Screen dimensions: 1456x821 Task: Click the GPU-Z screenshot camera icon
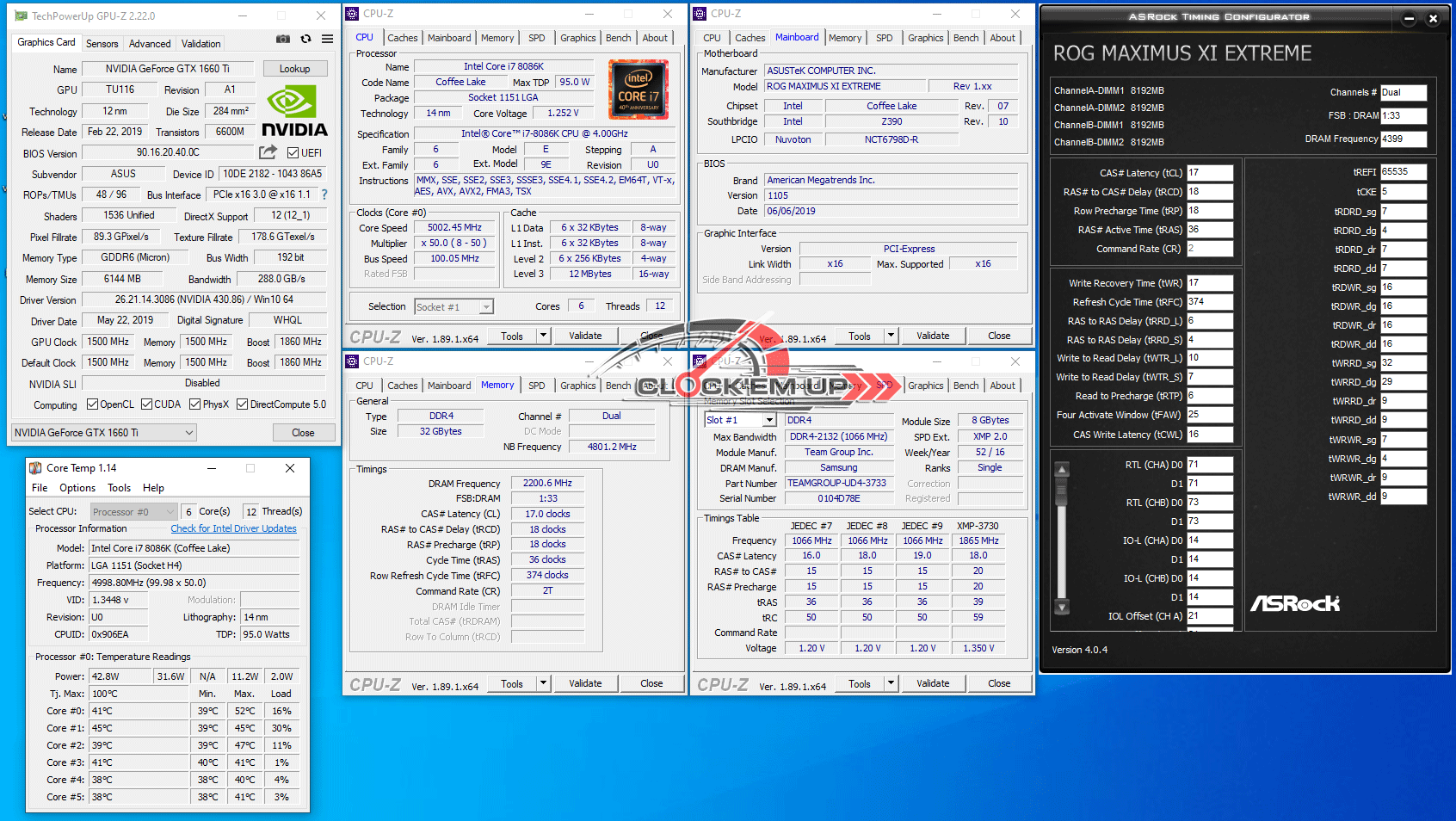click(282, 40)
